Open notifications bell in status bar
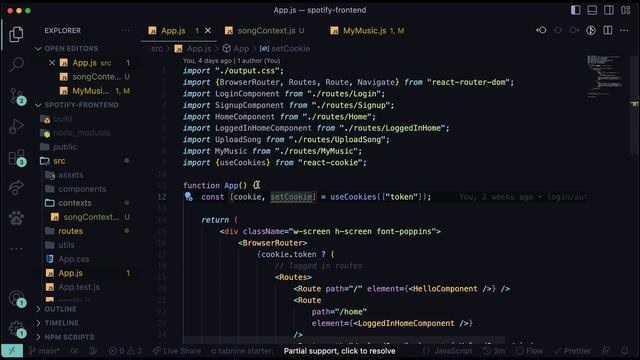The image size is (640, 360). pos(625,351)
